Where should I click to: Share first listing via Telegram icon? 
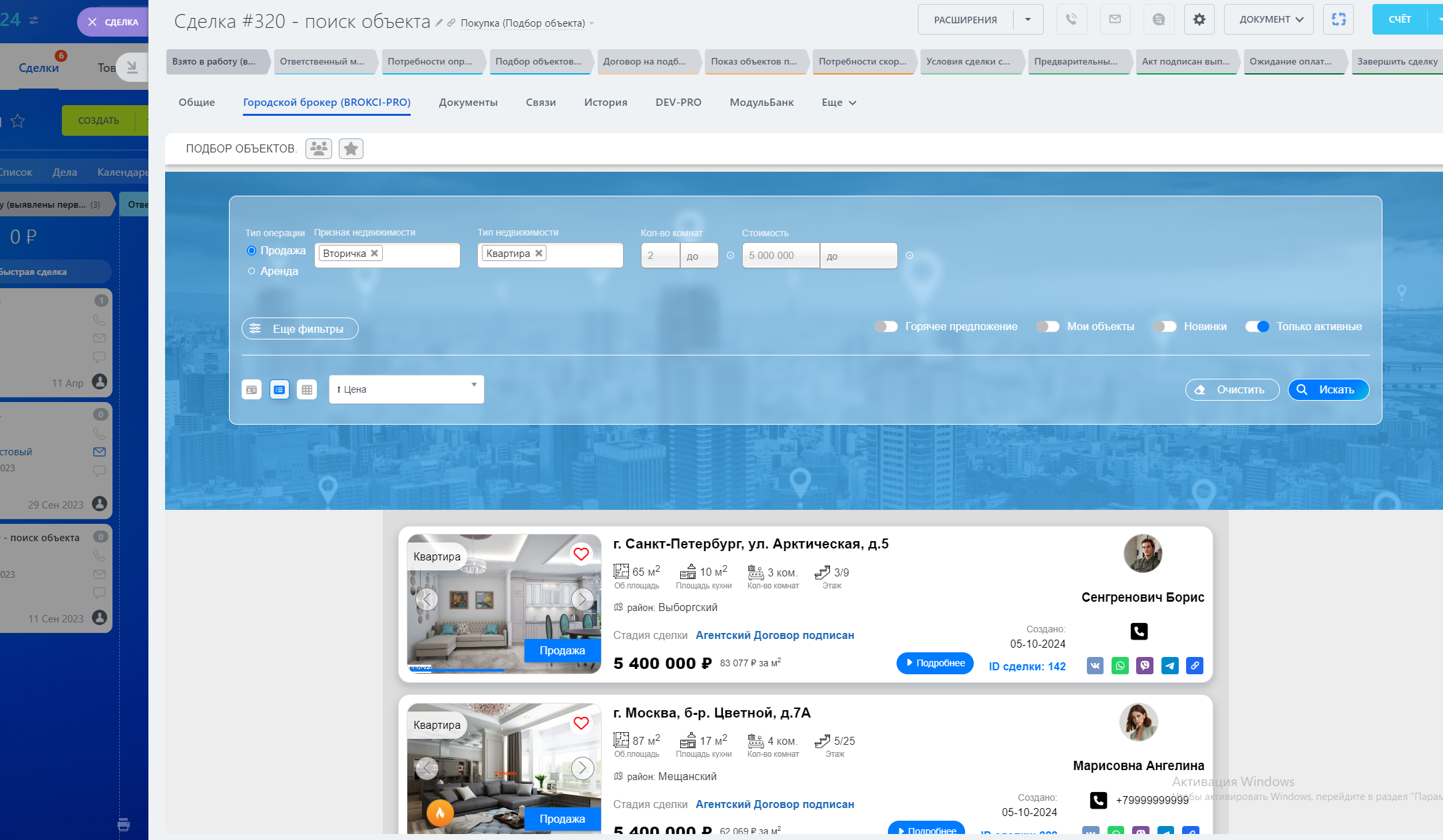click(x=1169, y=666)
